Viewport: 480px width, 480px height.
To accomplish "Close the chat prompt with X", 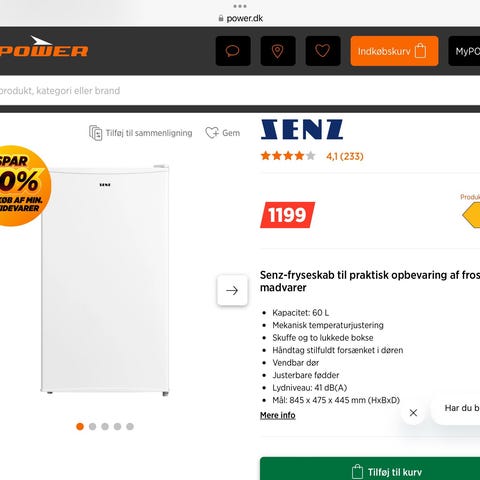I will (413, 413).
